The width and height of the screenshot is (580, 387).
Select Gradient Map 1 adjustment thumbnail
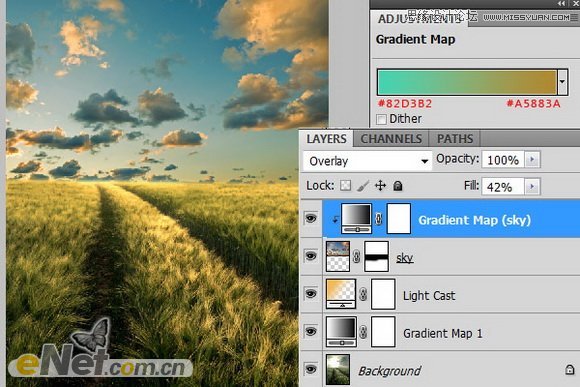pyautogui.click(x=341, y=332)
